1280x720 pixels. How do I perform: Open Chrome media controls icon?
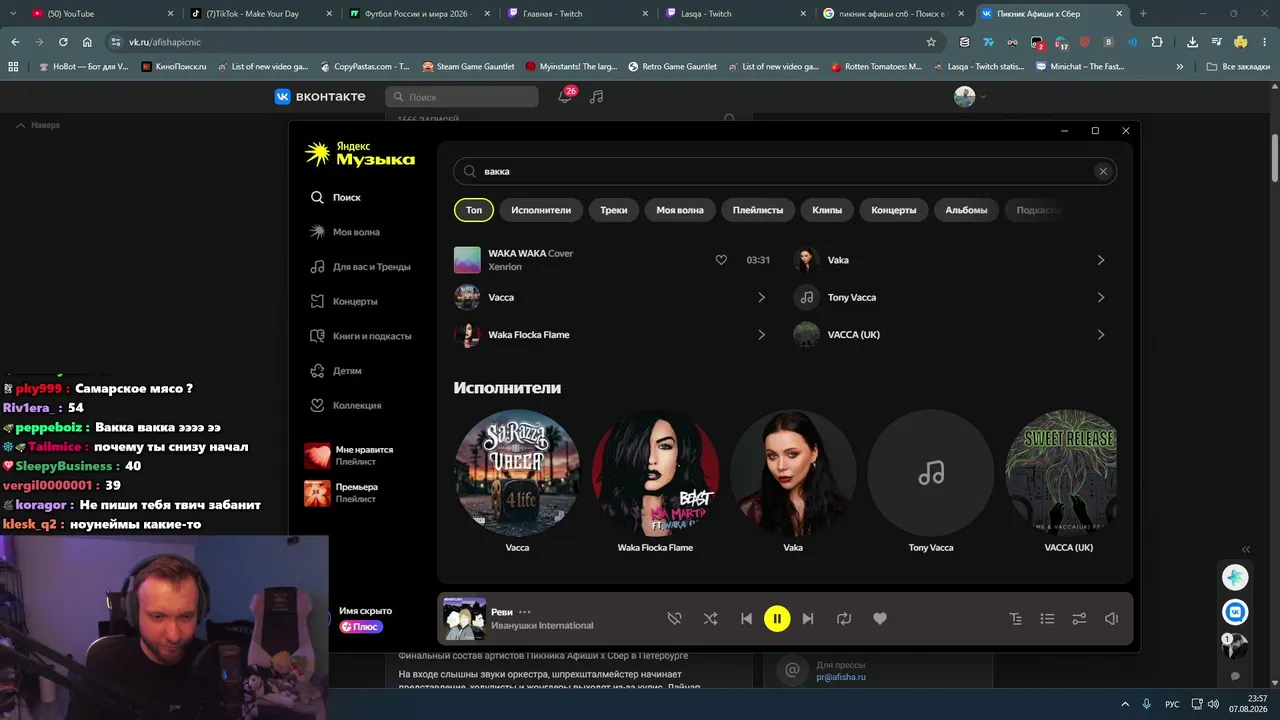(x=1216, y=42)
